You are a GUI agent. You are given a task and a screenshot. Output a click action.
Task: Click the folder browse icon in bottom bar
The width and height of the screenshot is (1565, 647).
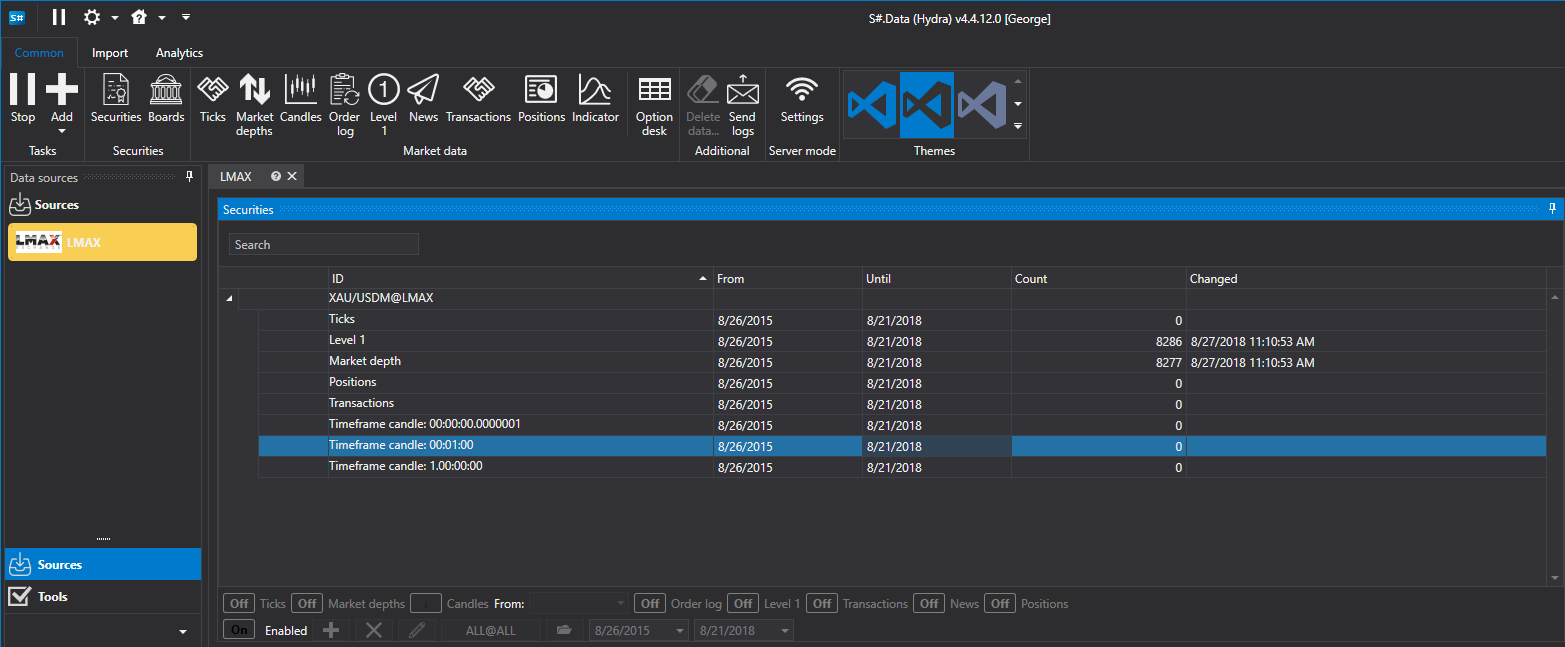(564, 630)
